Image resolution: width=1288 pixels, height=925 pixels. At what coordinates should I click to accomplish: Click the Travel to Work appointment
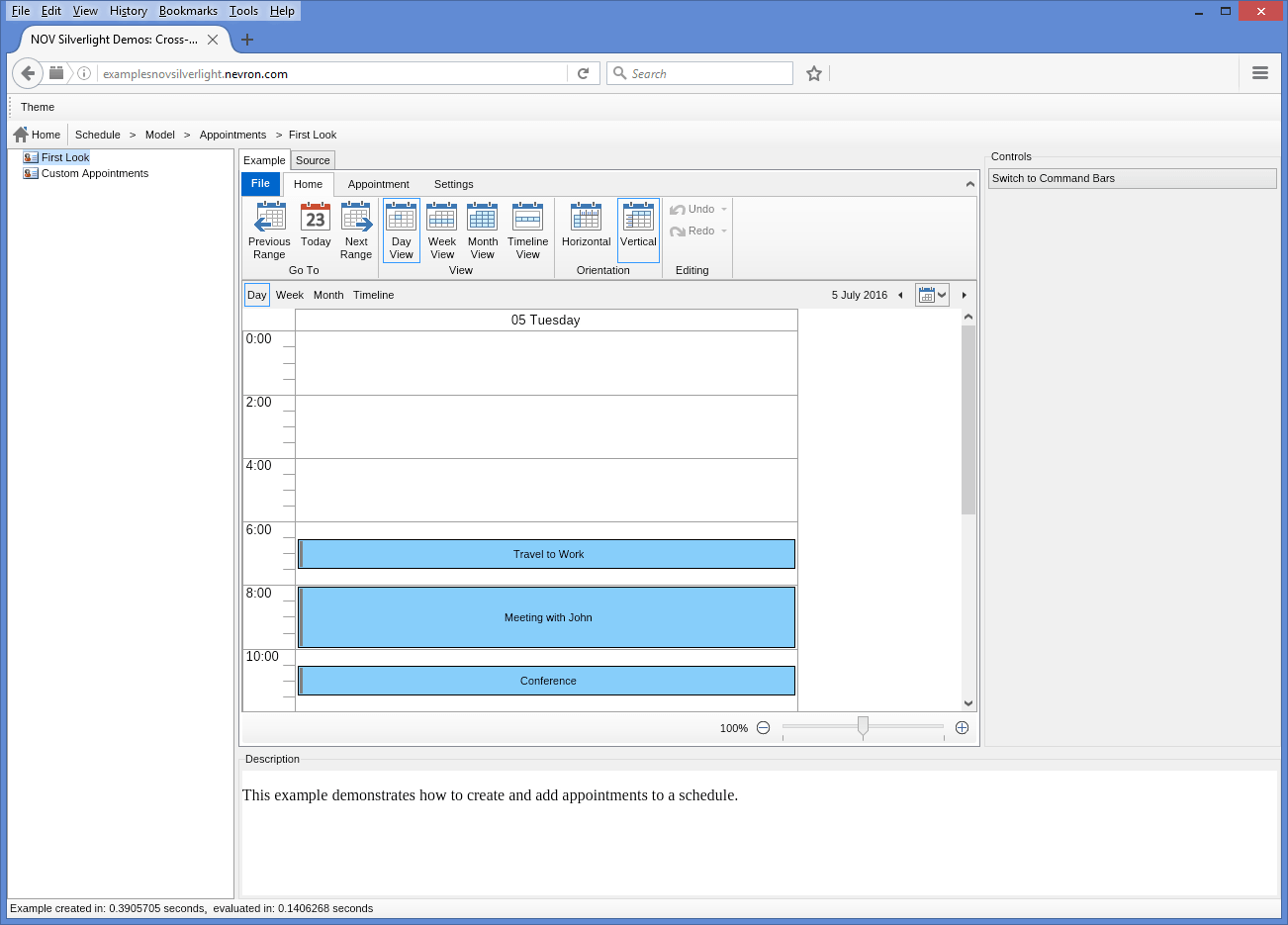(546, 554)
